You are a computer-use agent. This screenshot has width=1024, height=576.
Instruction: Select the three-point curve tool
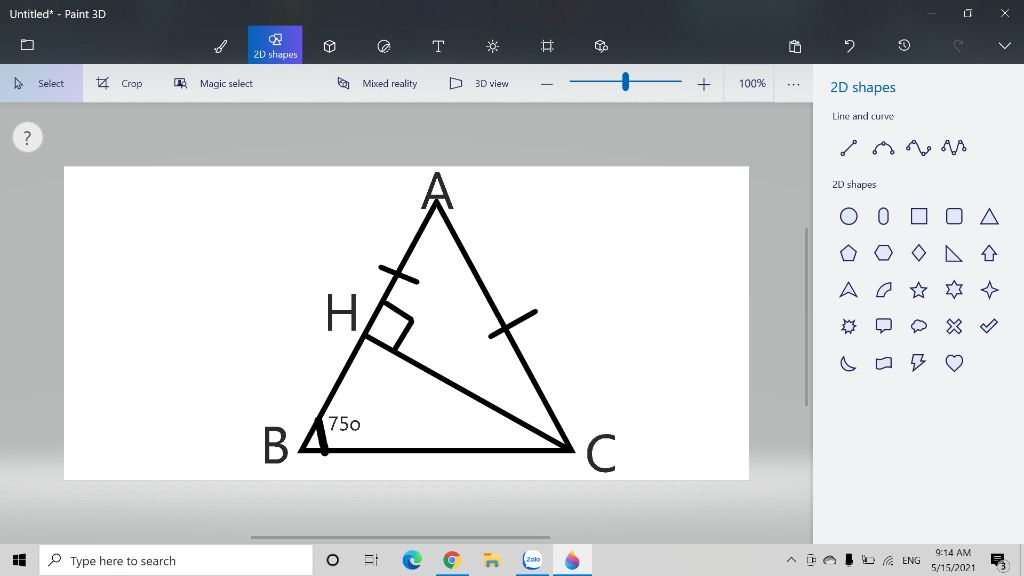883,148
